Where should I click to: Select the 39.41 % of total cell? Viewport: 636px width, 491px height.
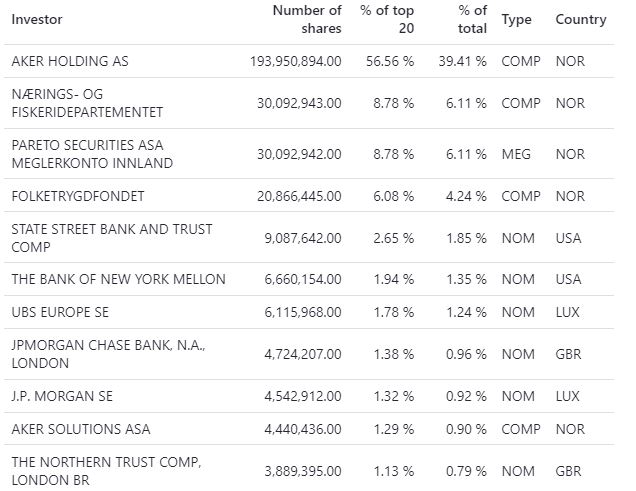(465, 61)
